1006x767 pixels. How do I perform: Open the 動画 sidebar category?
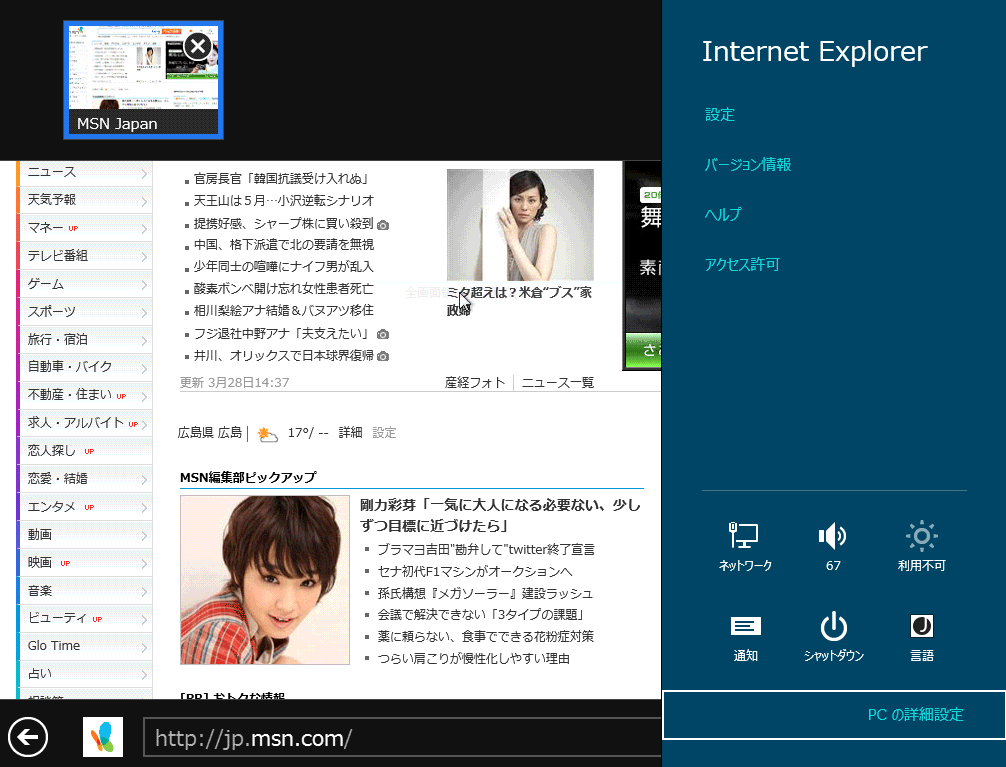(85, 535)
